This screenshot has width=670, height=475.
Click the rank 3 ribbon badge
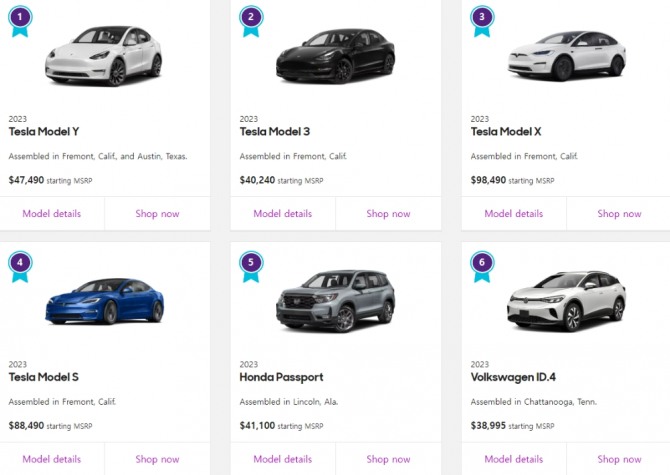point(483,18)
